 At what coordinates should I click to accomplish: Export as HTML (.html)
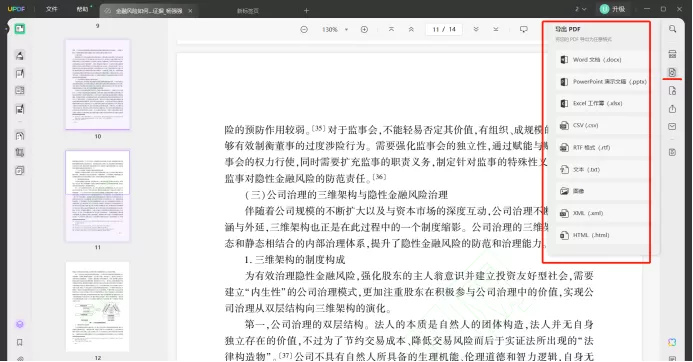pos(601,235)
